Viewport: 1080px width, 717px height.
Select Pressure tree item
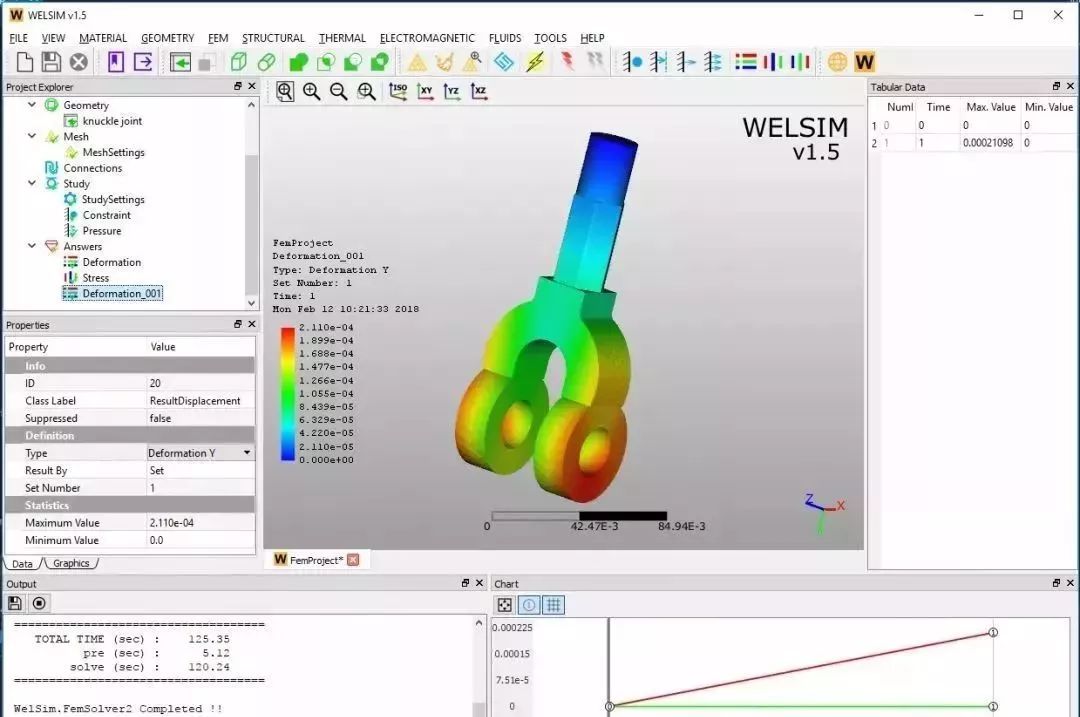[x=102, y=231]
